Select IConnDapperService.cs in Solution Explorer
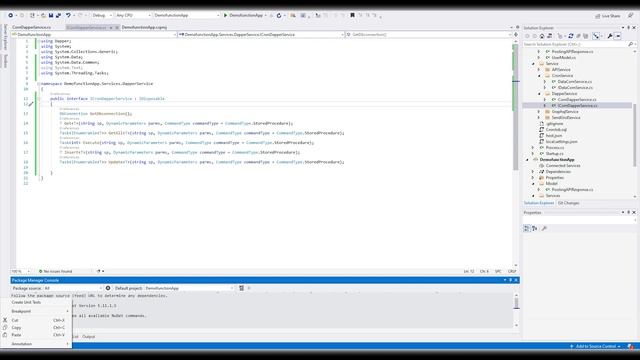The width and height of the screenshot is (640, 360). 578,106
